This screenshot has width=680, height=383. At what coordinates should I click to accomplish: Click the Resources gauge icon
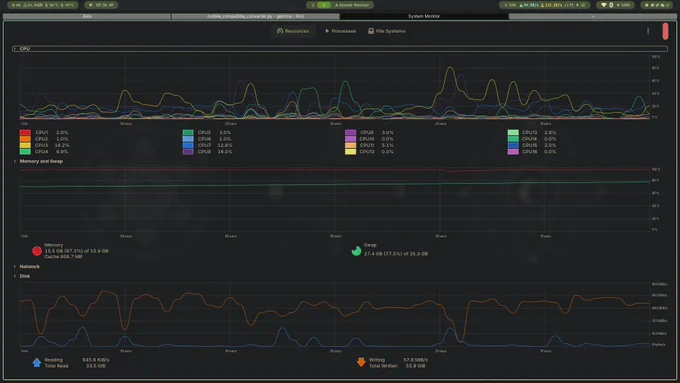tap(280, 31)
